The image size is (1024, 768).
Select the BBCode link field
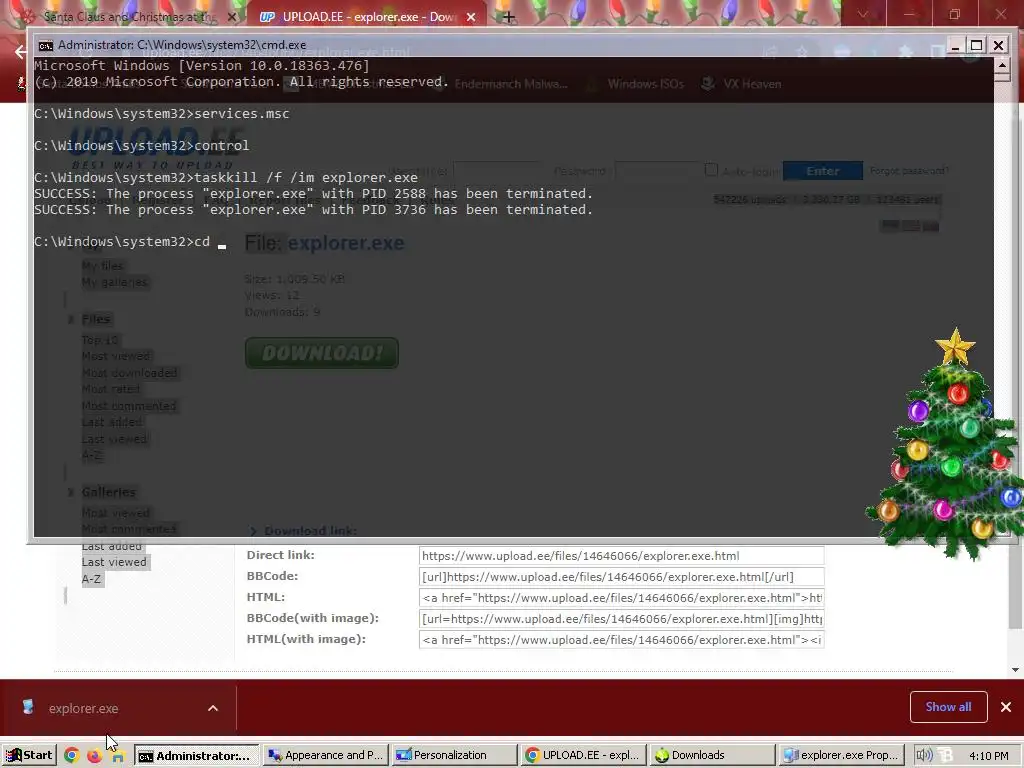[x=621, y=577]
